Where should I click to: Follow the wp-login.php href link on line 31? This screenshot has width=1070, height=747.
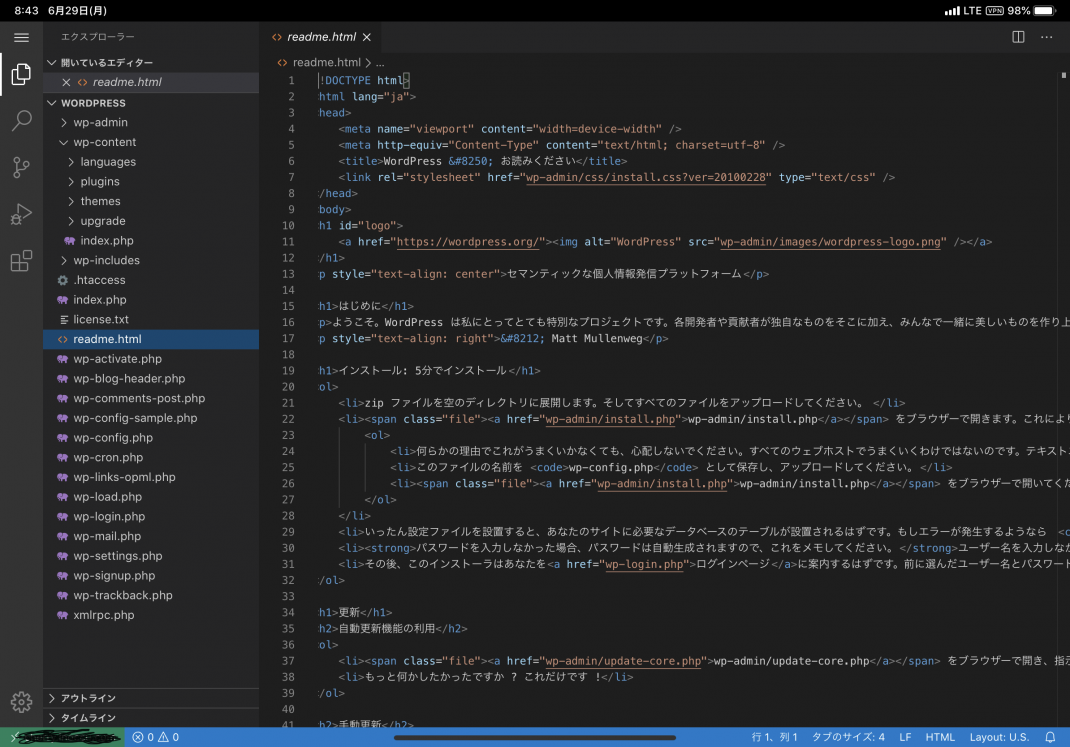tap(644, 564)
